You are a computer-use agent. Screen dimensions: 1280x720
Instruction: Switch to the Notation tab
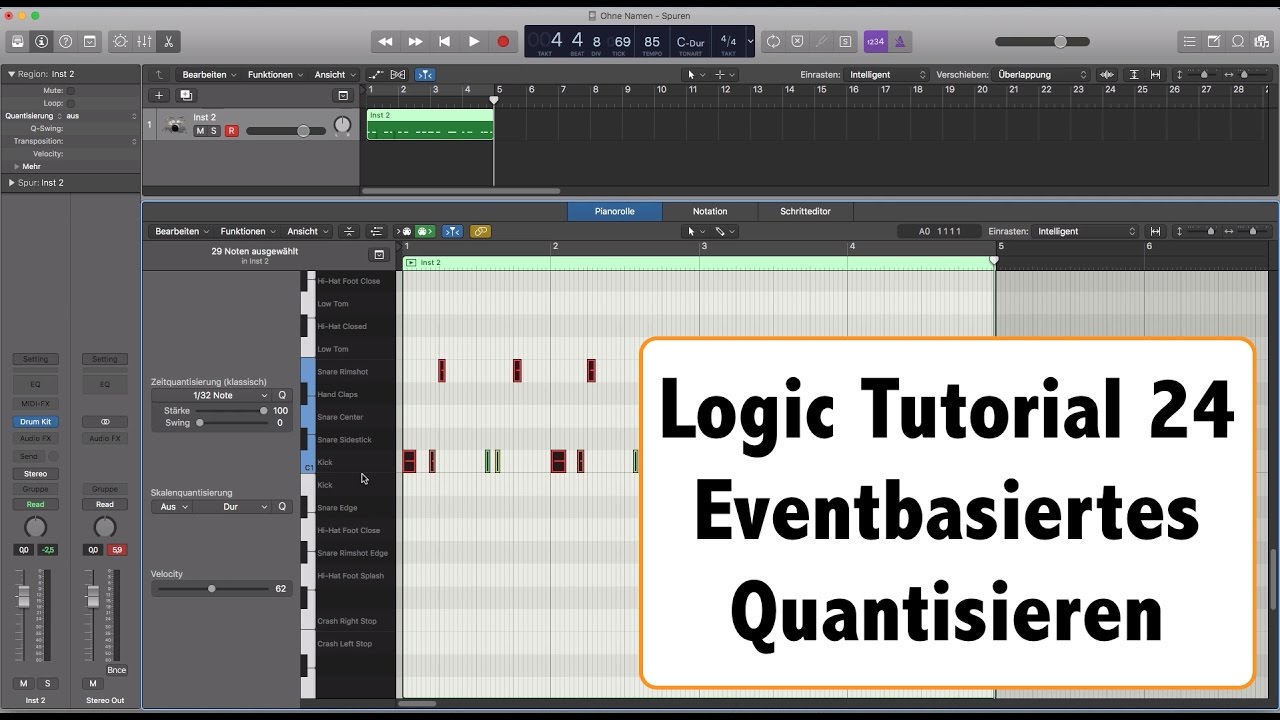pyautogui.click(x=710, y=211)
